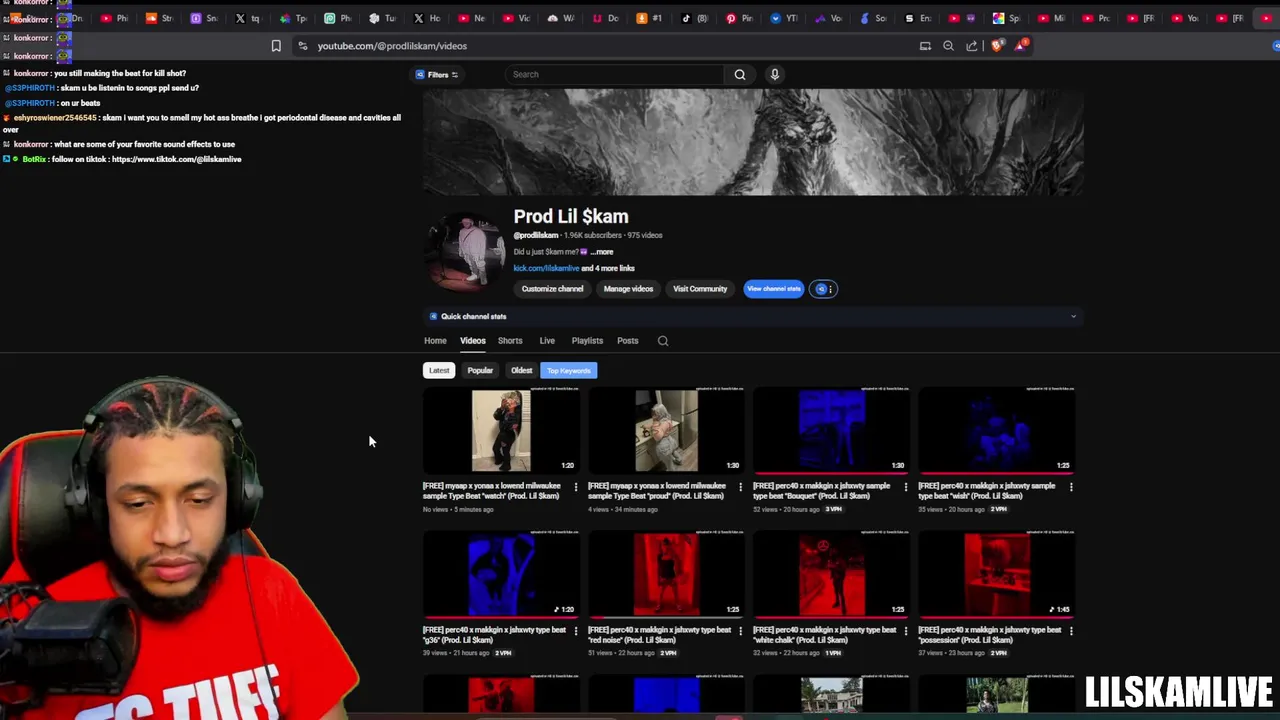Open the "watch" beat video thumbnail
Image resolution: width=1280 pixels, height=720 pixels.
pos(501,431)
